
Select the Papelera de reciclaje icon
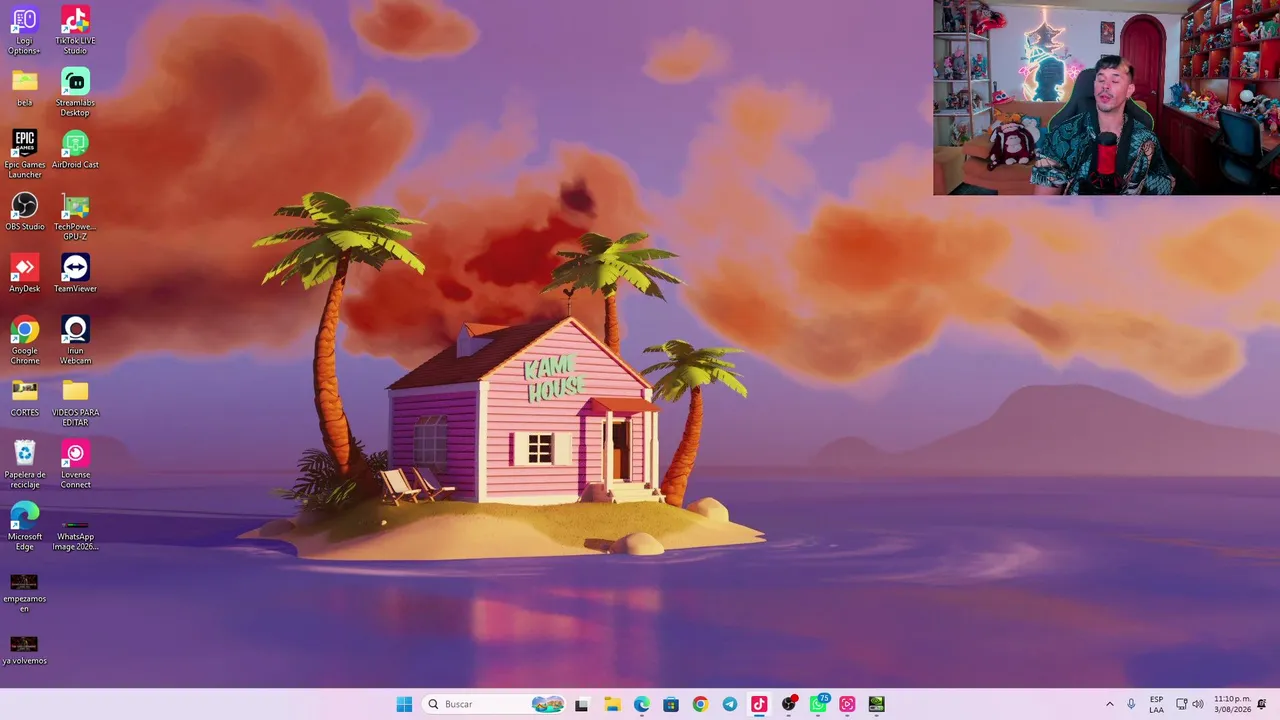click(24, 464)
